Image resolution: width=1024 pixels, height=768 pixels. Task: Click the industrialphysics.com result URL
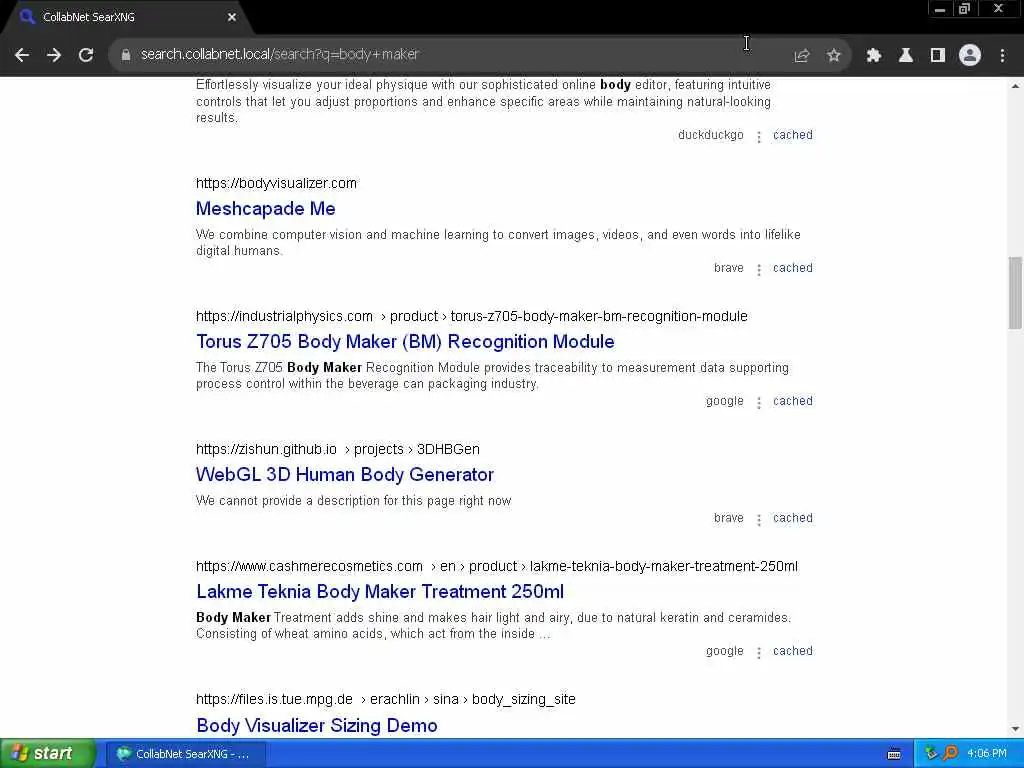click(472, 317)
